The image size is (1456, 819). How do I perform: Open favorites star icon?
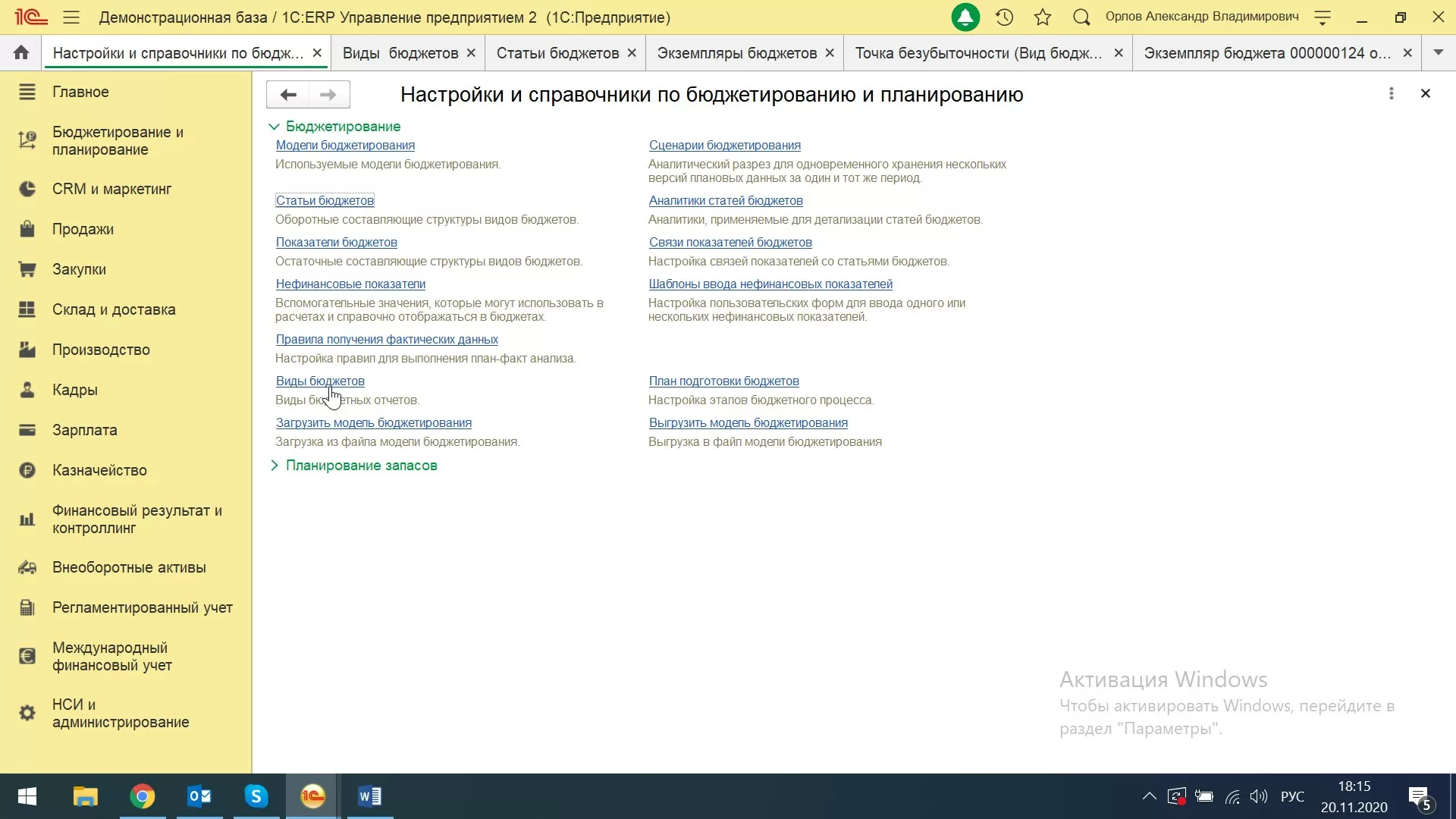[x=1043, y=17]
